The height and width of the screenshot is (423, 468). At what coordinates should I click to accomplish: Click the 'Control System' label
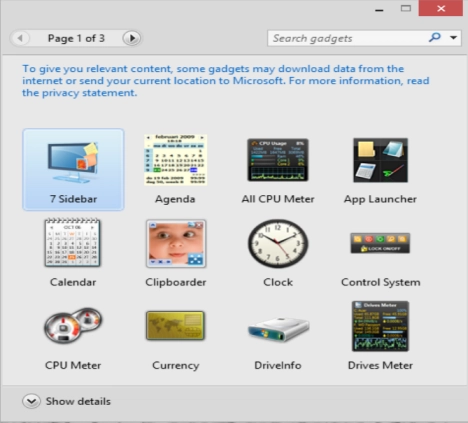[x=381, y=283]
